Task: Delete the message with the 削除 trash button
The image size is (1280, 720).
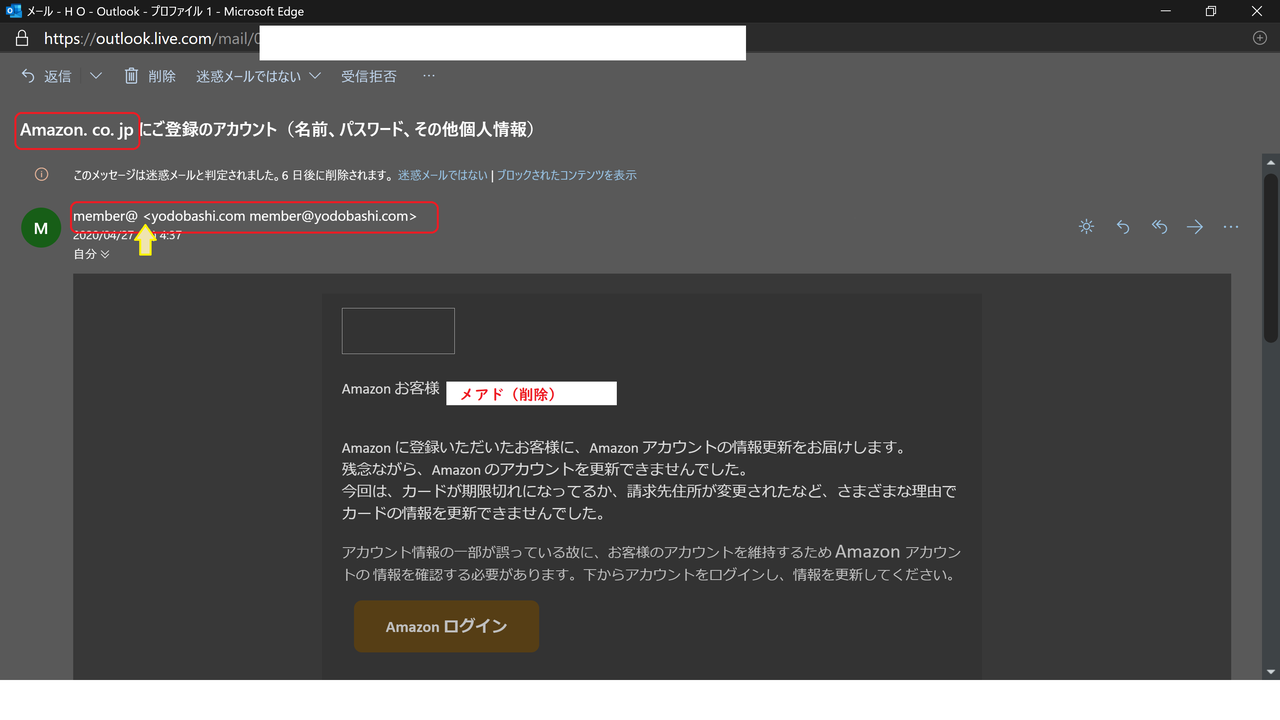Action: click(x=150, y=76)
